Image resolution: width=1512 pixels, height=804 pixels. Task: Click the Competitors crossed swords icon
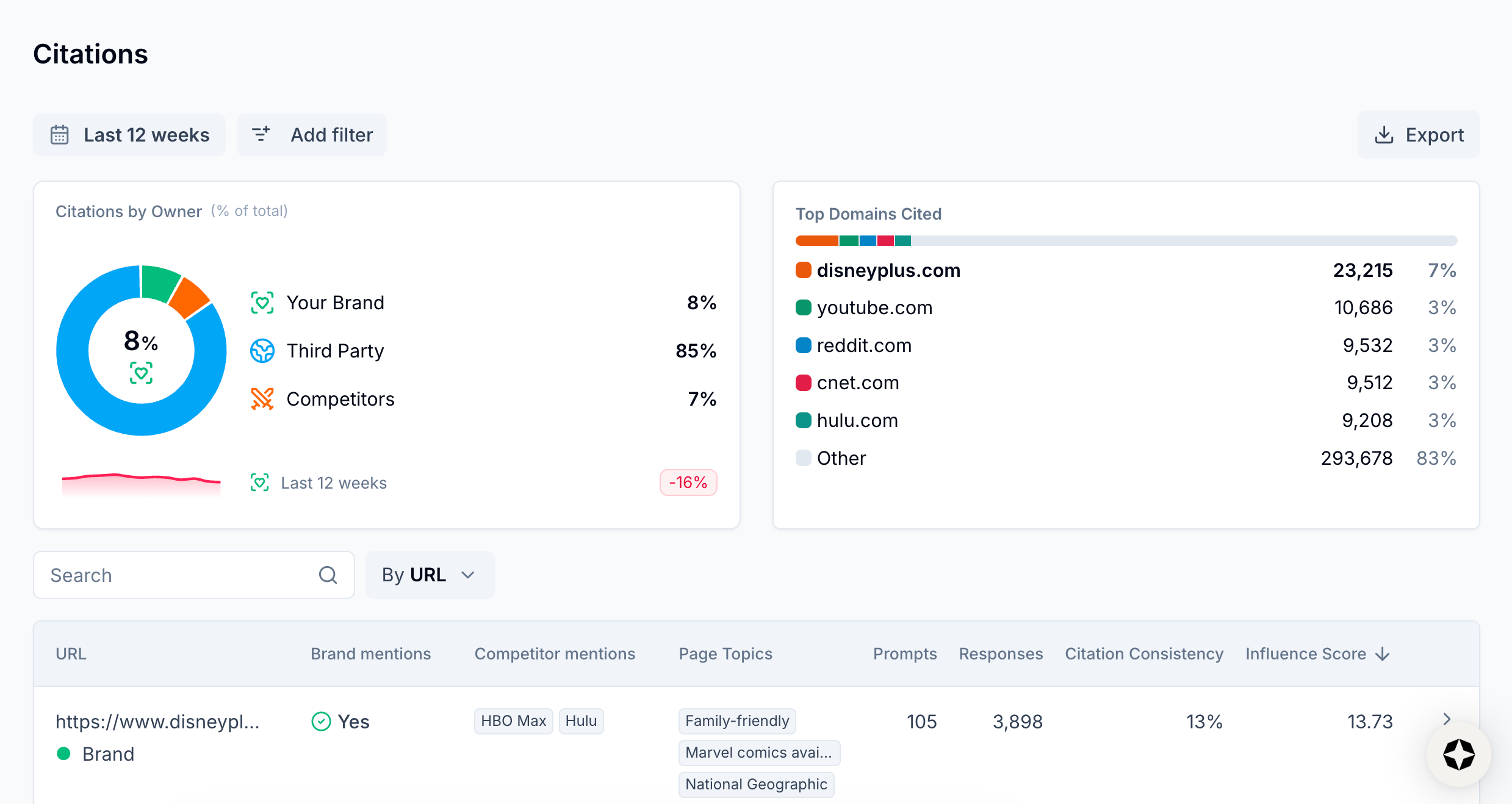262,399
